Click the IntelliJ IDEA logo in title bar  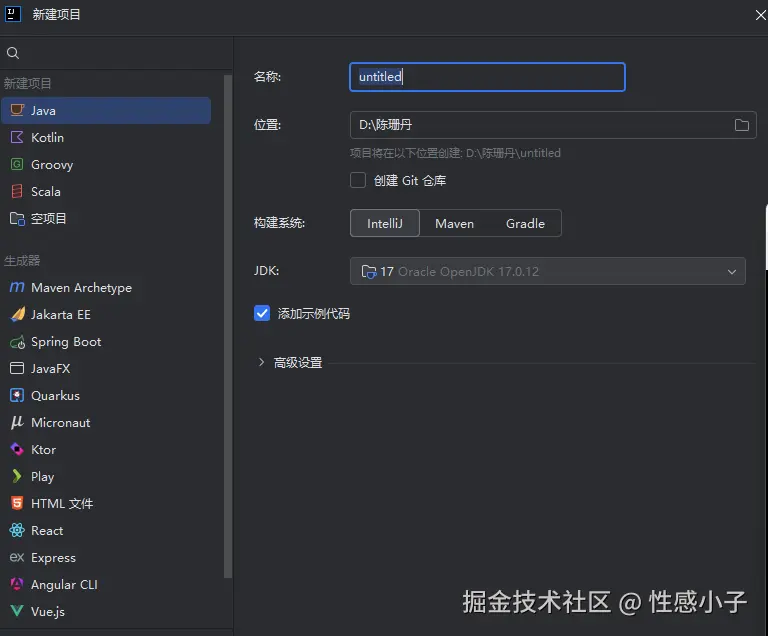(x=13, y=14)
